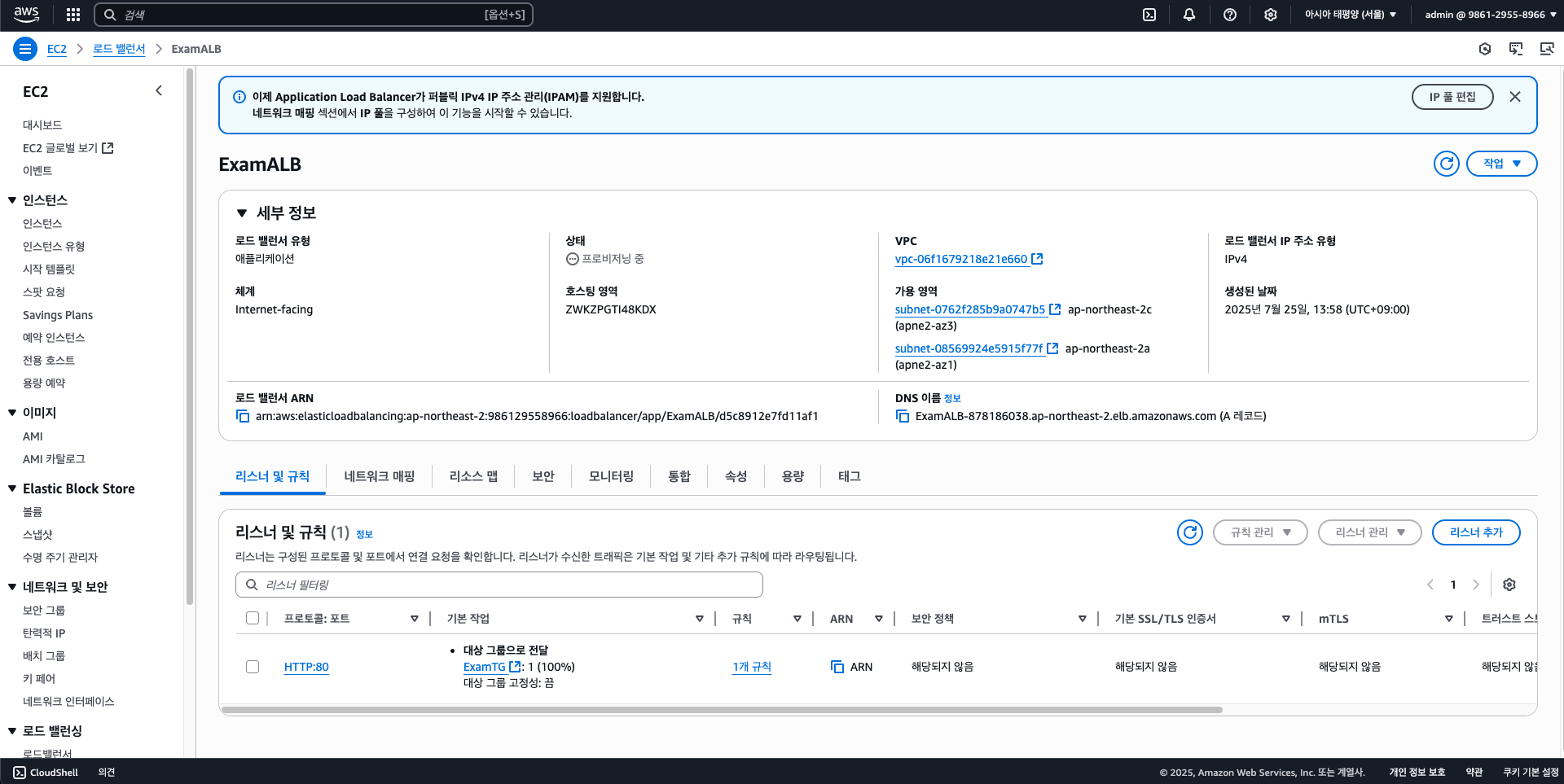Open the Manage rules (규칙 관리) dropdown

(1260, 532)
